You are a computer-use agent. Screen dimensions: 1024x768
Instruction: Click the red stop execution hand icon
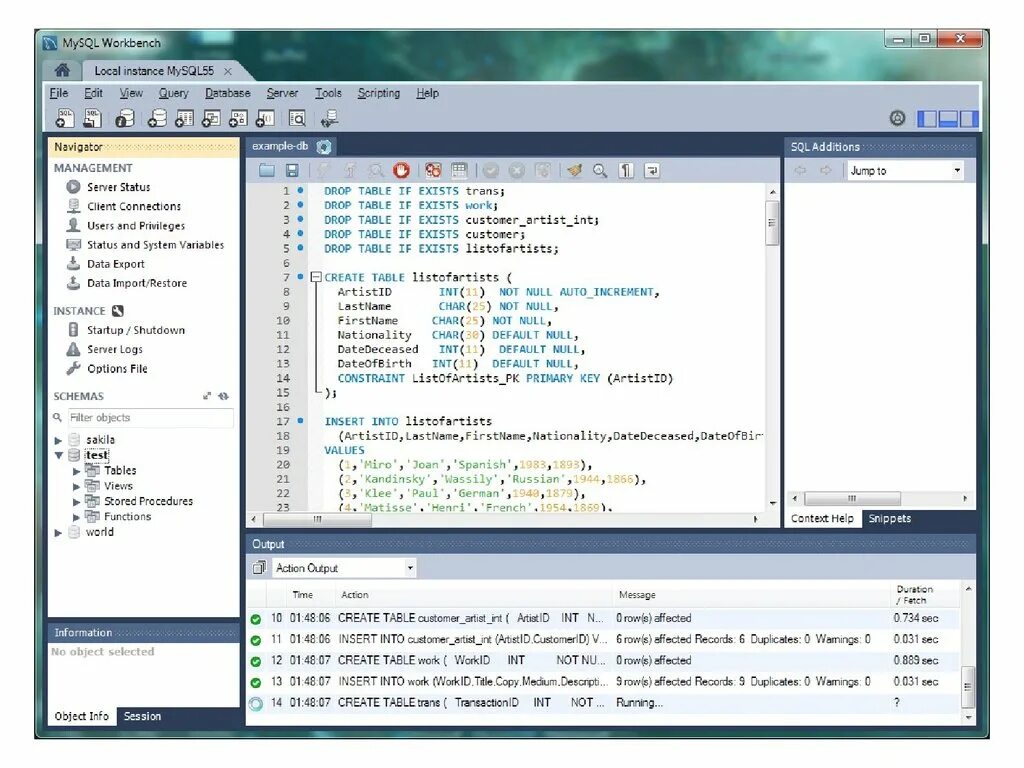(402, 171)
